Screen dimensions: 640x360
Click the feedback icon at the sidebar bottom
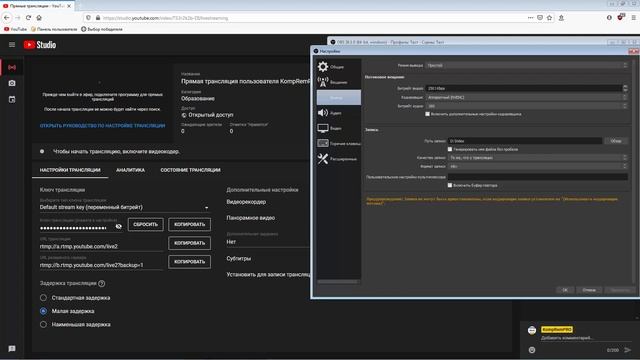pos(12,349)
